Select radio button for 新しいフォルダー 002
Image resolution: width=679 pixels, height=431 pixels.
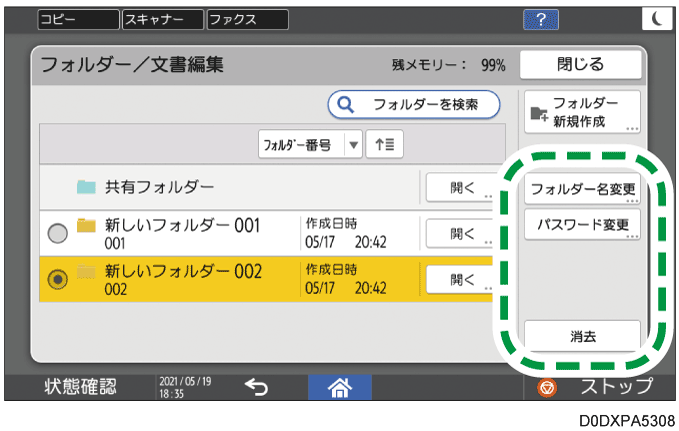58,279
